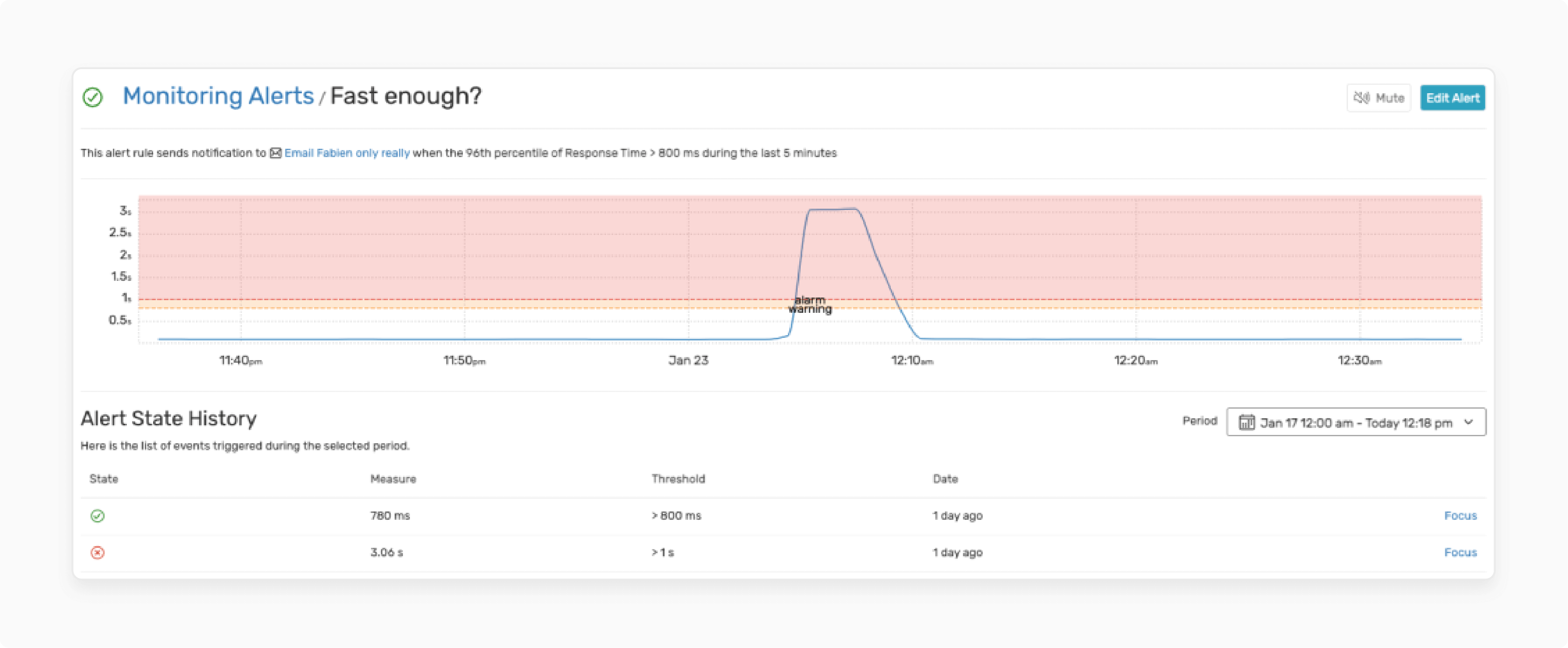This screenshot has height=648, width=1568.
Task: Mute this alert
Action: point(1379,98)
